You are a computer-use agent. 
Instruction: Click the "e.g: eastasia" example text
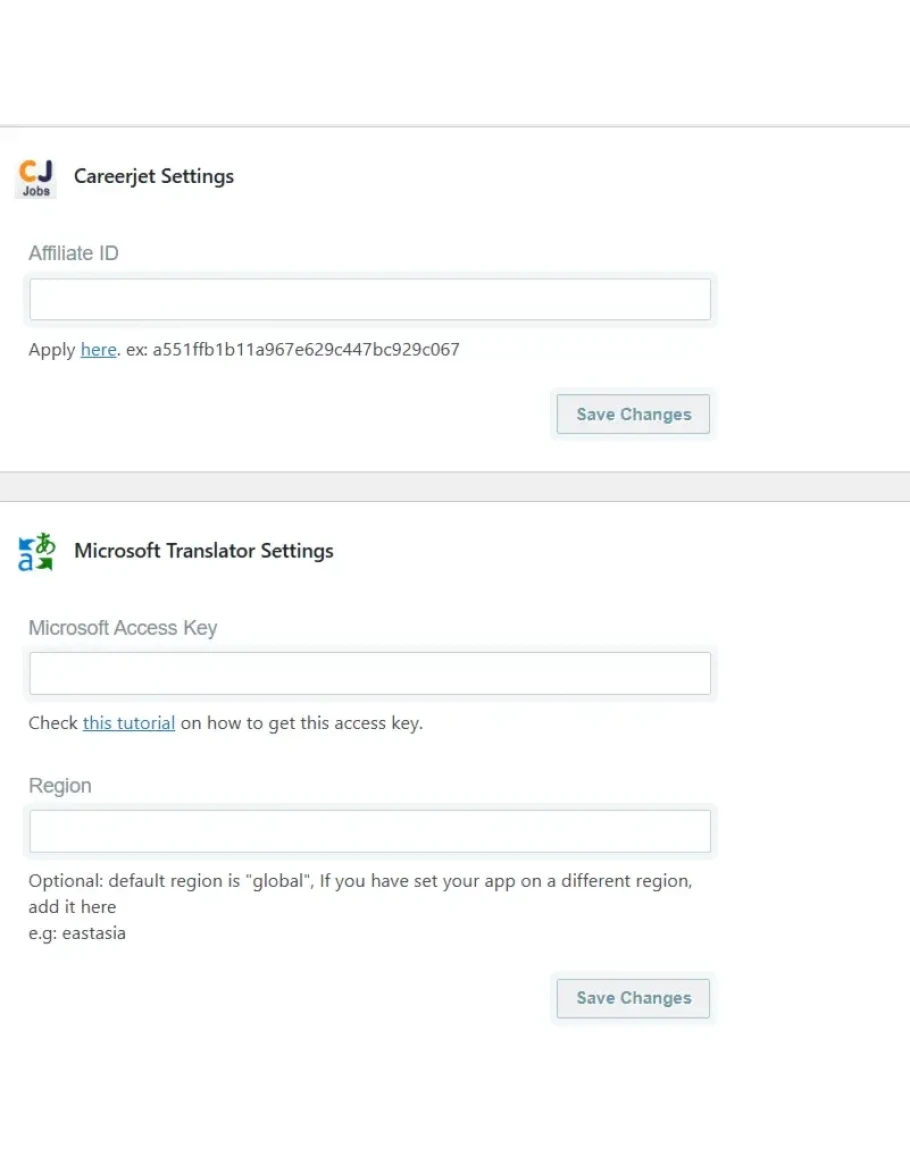click(x=77, y=934)
